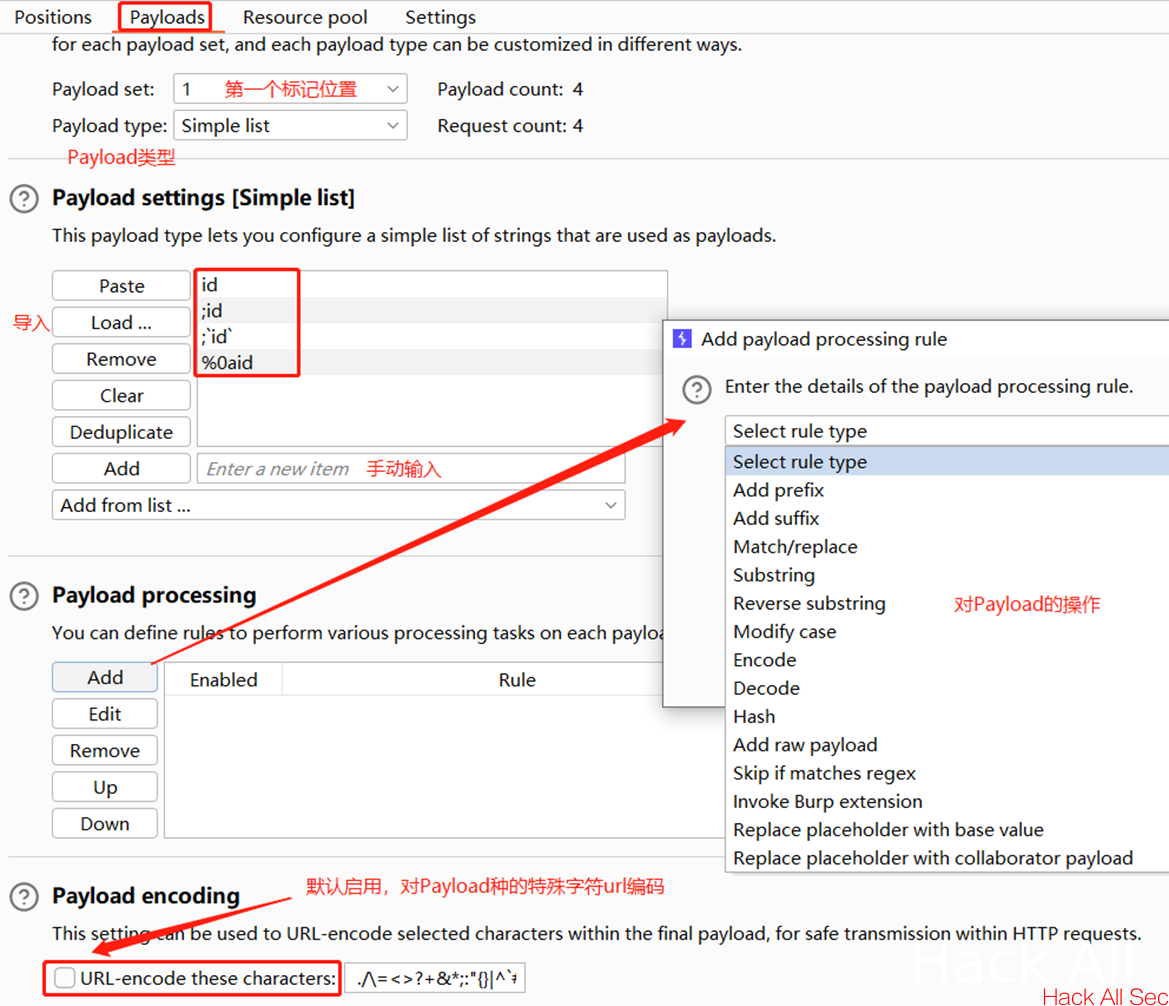
Task: Choose Hash rule type
Action: [947, 717]
